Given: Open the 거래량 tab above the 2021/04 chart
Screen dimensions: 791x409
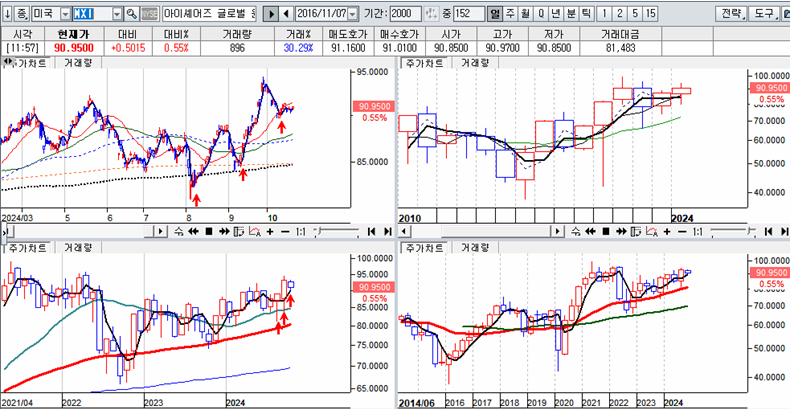Looking at the screenshot, I should [78, 248].
